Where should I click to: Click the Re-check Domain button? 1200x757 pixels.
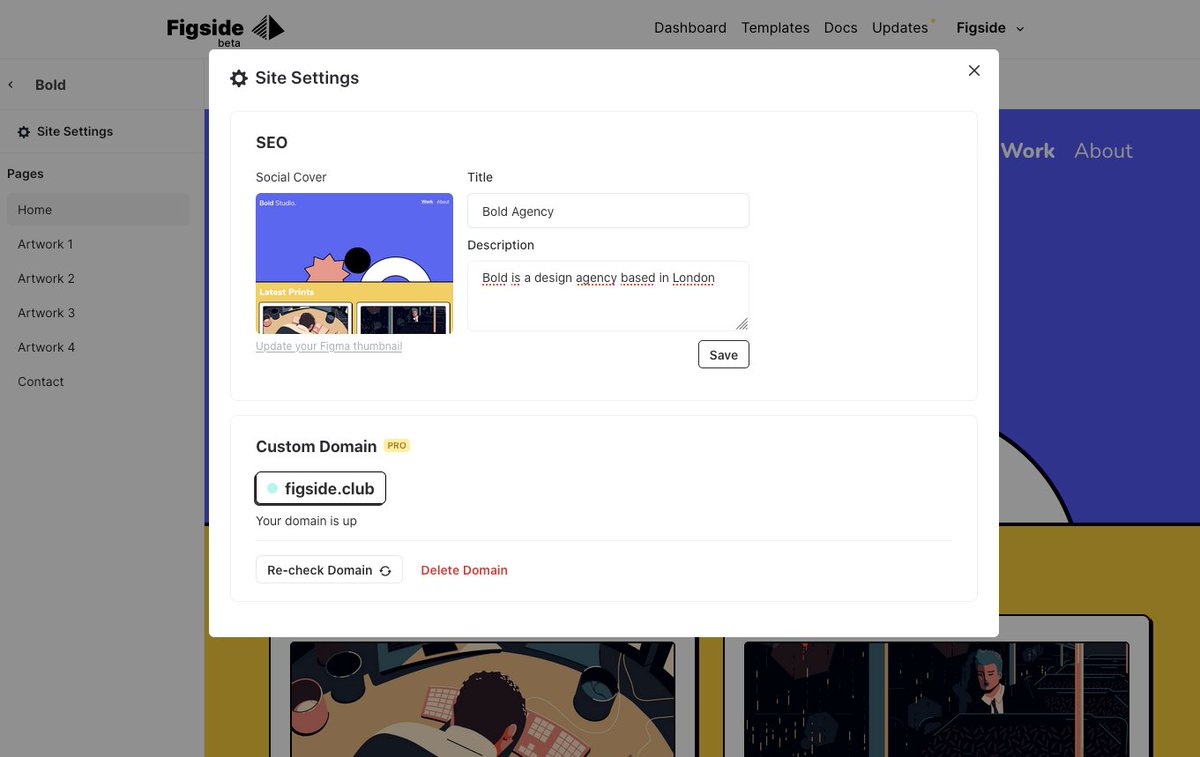tap(329, 570)
